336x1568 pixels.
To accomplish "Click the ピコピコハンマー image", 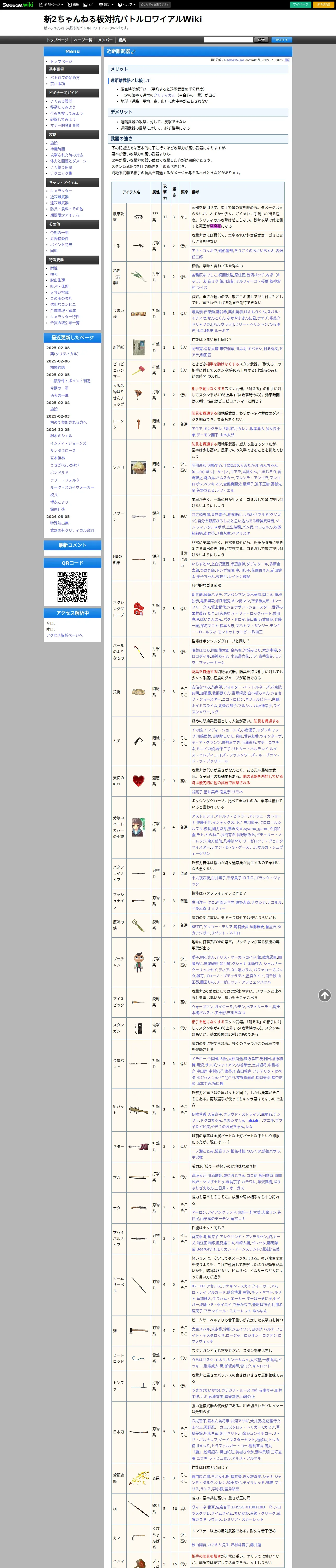I will [x=138, y=370].
